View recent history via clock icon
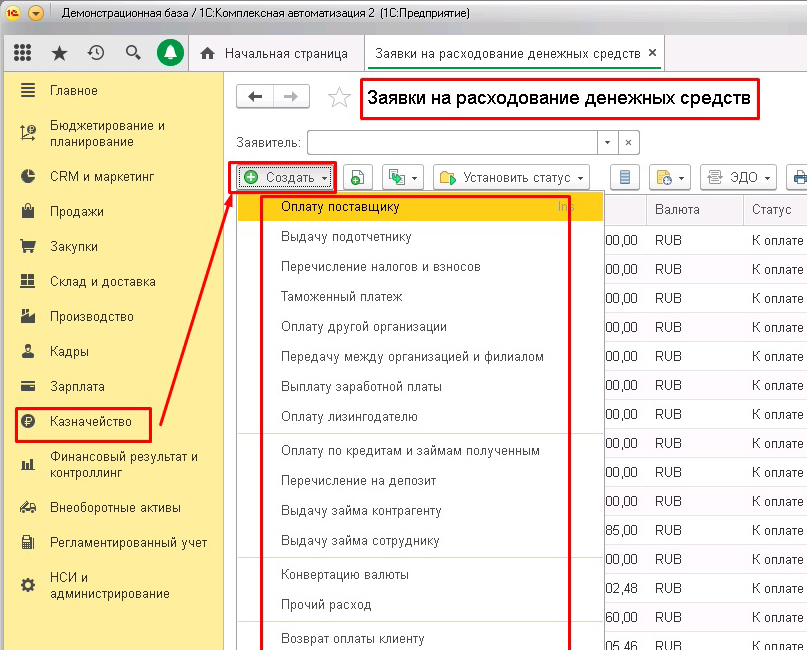The width and height of the screenshot is (807, 650). click(x=96, y=52)
